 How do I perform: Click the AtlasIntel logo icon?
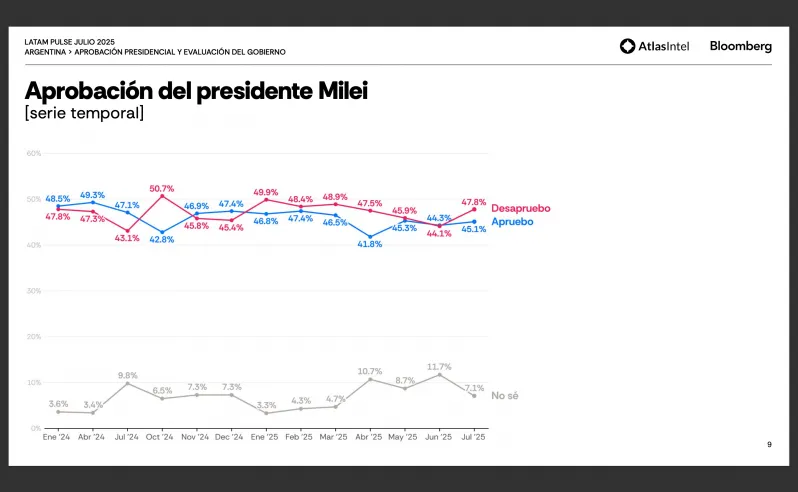[628, 46]
